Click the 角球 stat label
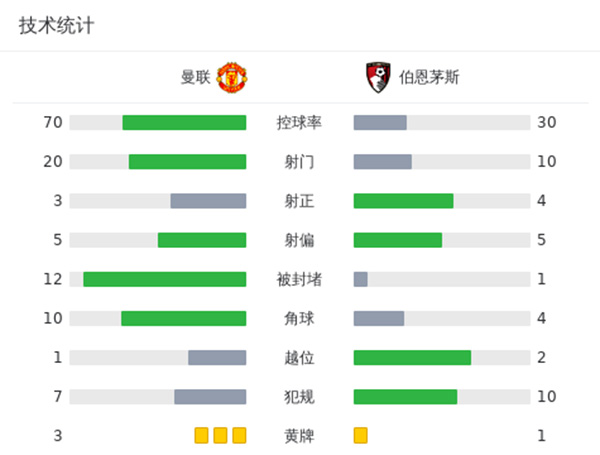Image resolution: width=600 pixels, height=455 pixels. click(299, 318)
